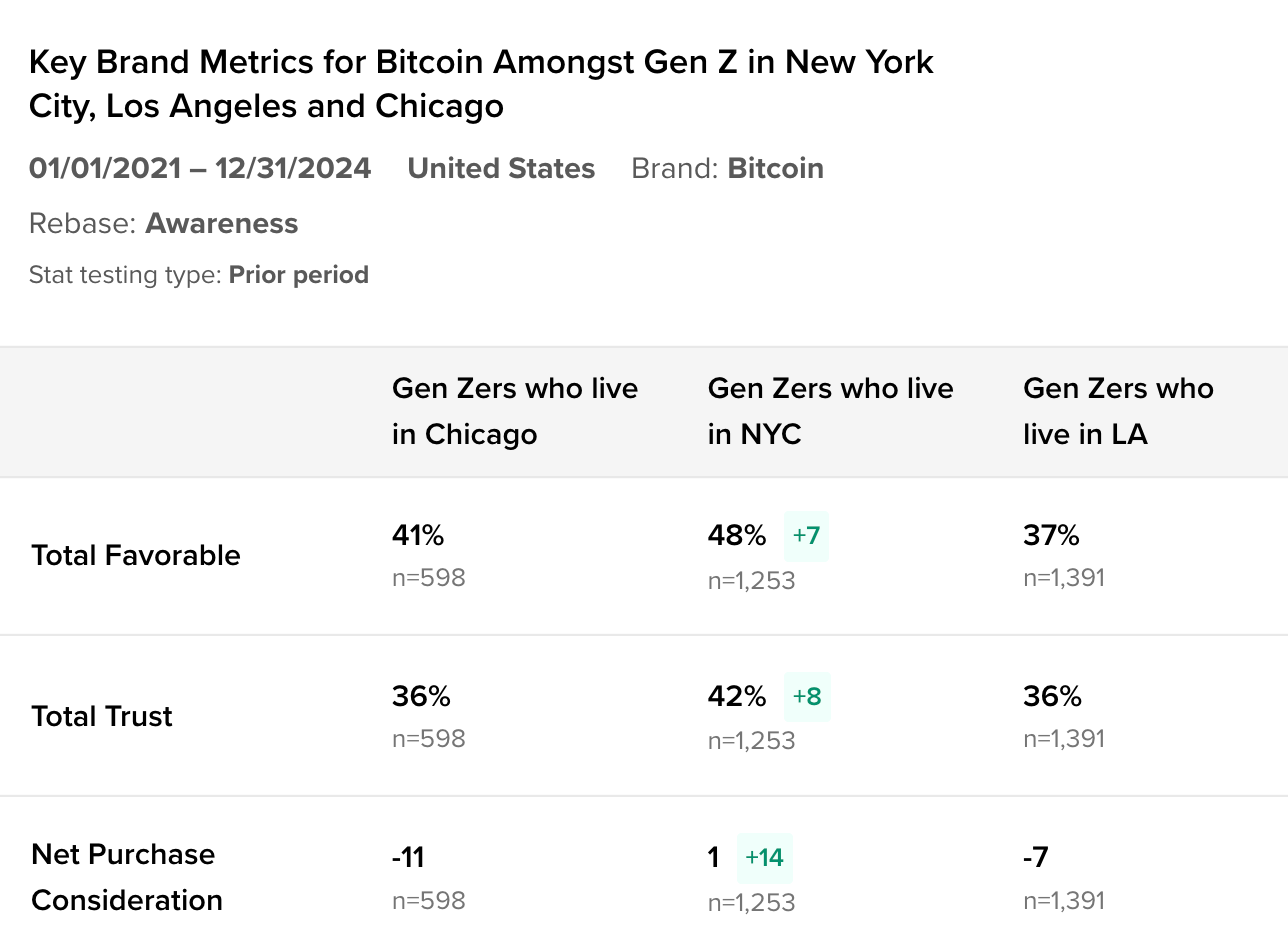Click the +7 change badge for NYC

tap(806, 536)
